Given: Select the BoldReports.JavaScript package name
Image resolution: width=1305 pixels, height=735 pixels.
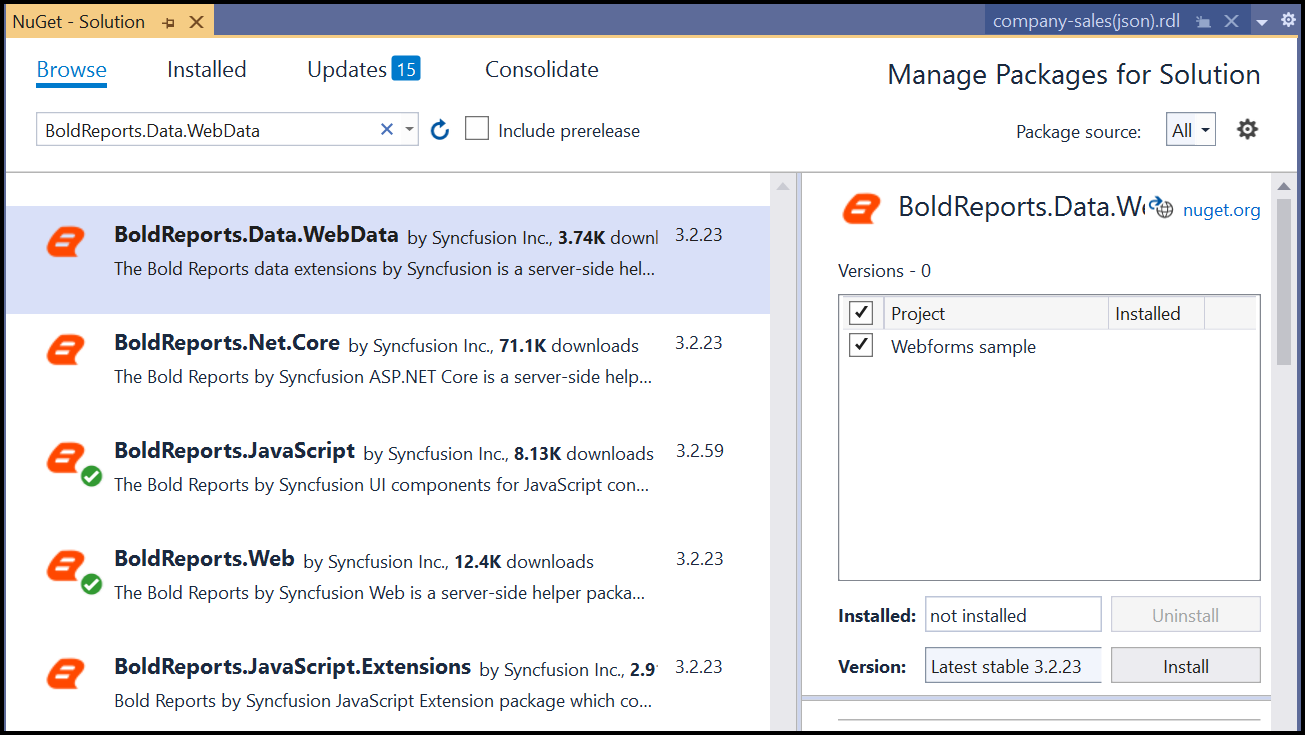Looking at the screenshot, I should pyautogui.click(x=235, y=451).
